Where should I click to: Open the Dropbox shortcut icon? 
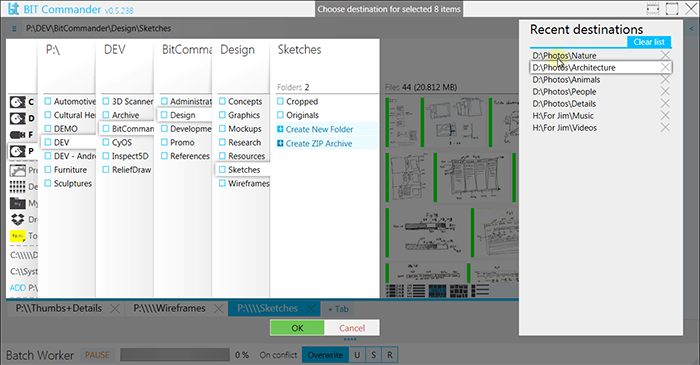(x=17, y=219)
